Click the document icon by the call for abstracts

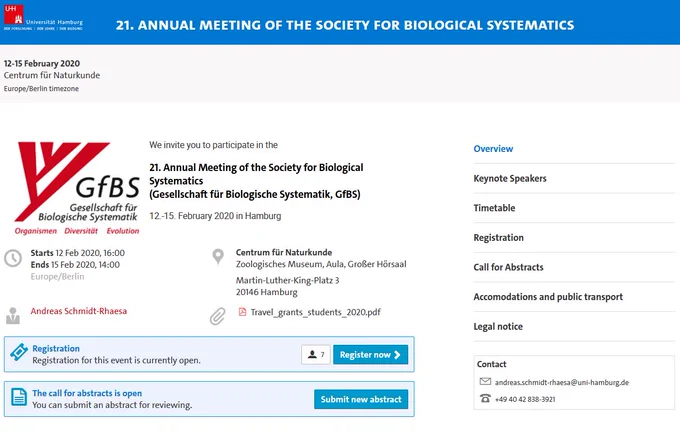click(x=19, y=397)
